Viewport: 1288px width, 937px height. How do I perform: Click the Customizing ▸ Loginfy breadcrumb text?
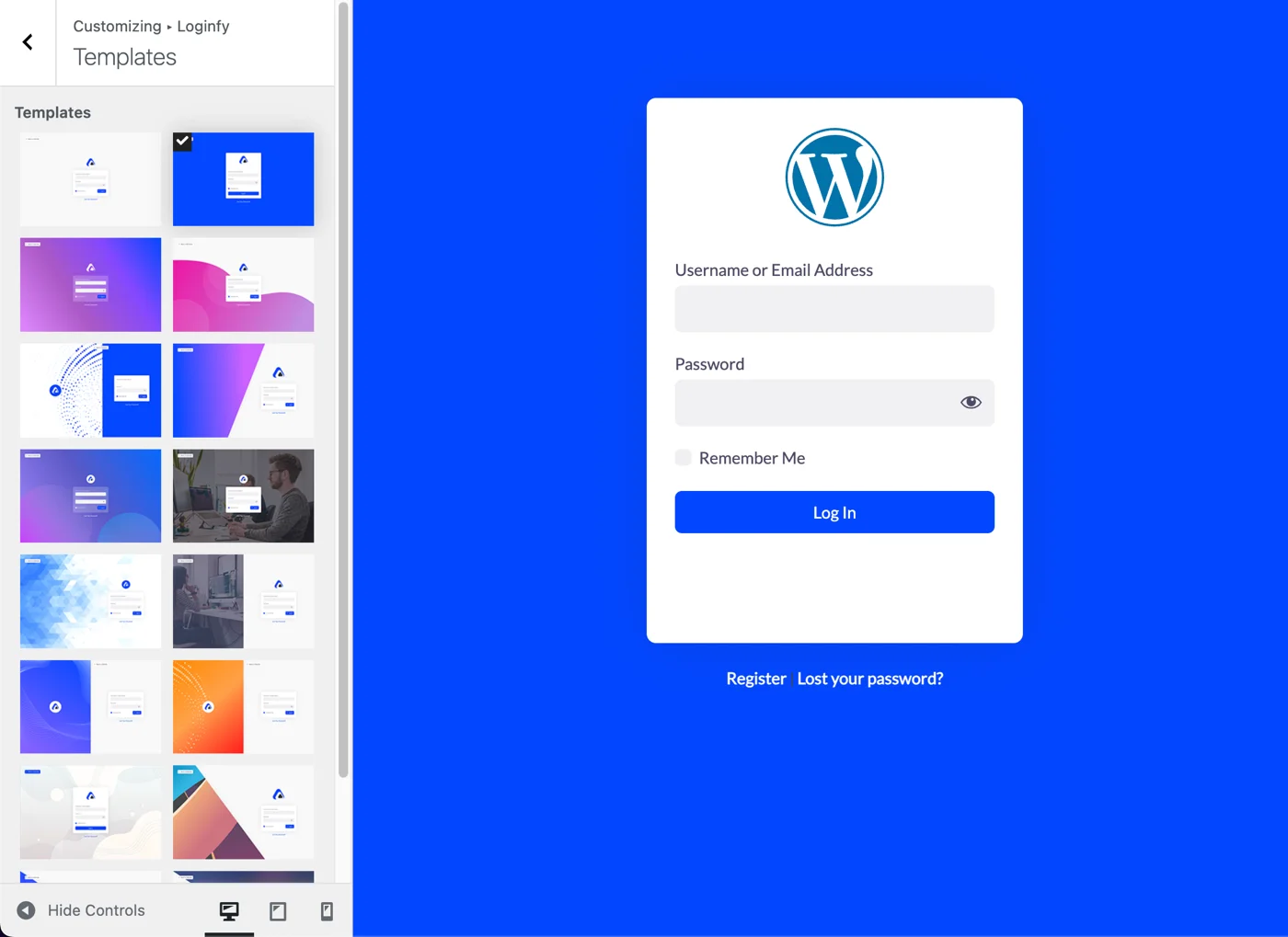click(x=151, y=26)
